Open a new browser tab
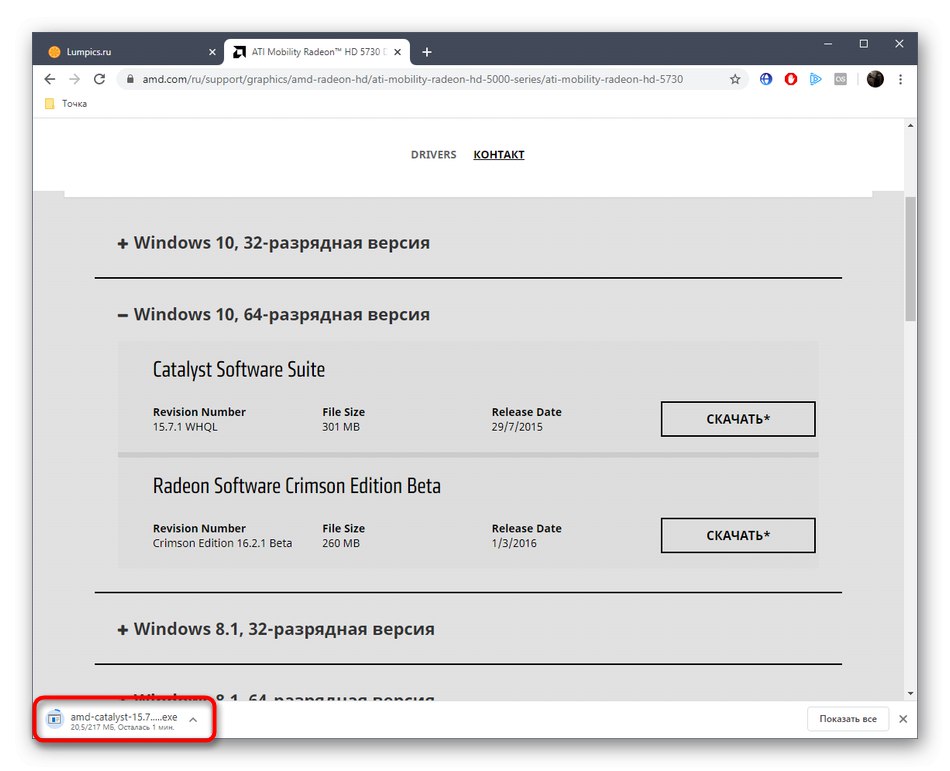The image size is (950, 771). coord(427,52)
